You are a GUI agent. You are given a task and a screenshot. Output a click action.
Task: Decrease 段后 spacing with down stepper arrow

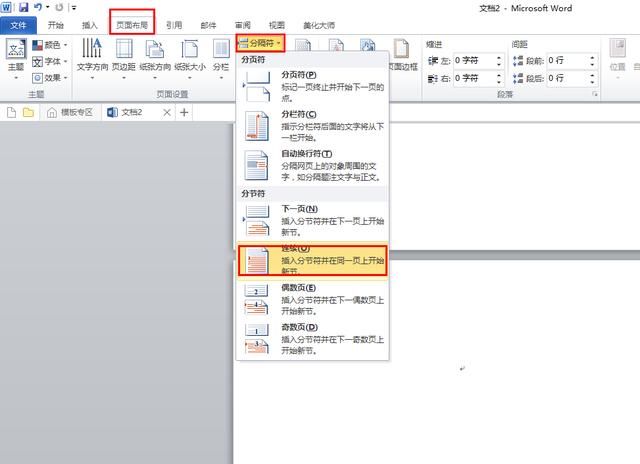(x=592, y=81)
